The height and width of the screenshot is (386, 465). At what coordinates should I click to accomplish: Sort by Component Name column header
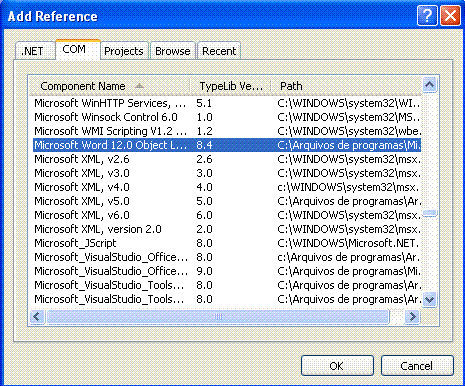point(109,86)
